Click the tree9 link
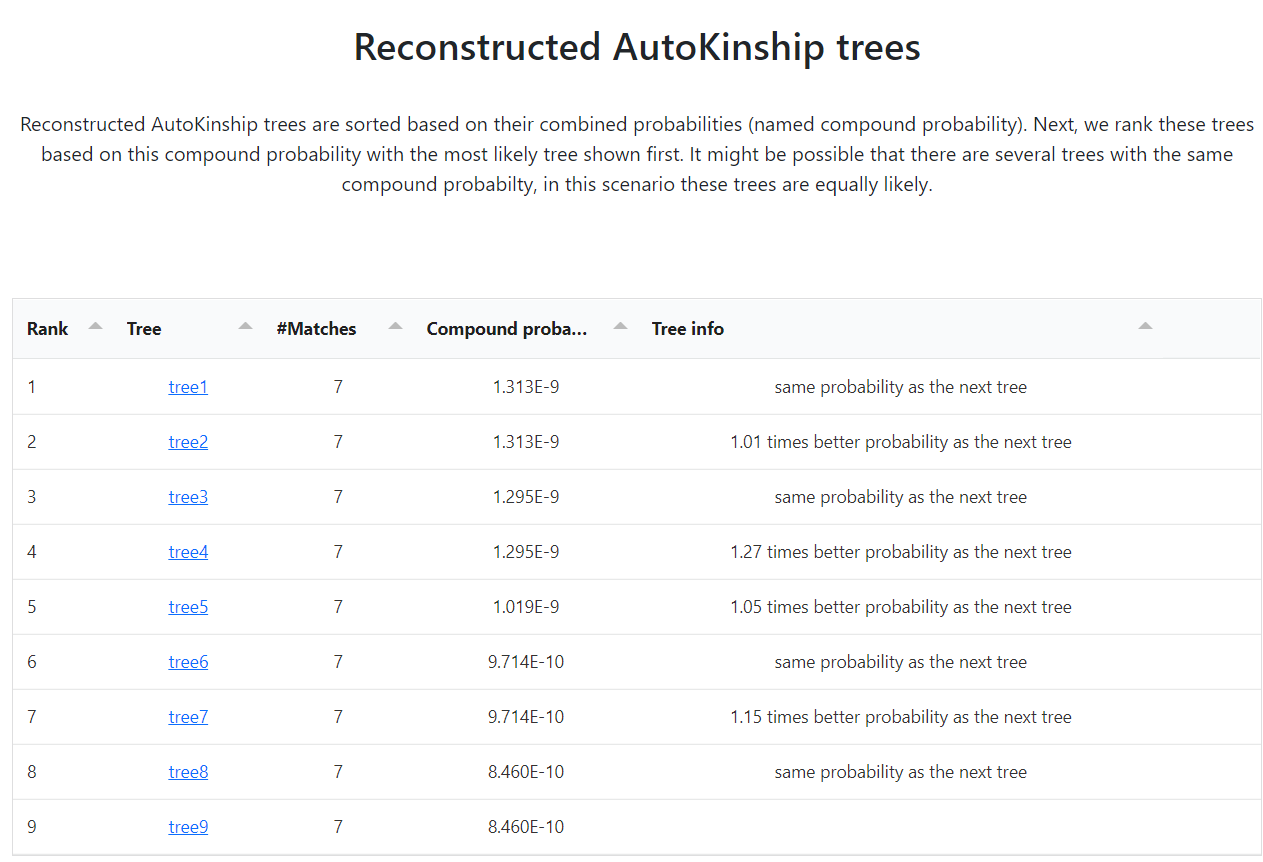This screenshot has width=1263, height=862. (x=188, y=827)
